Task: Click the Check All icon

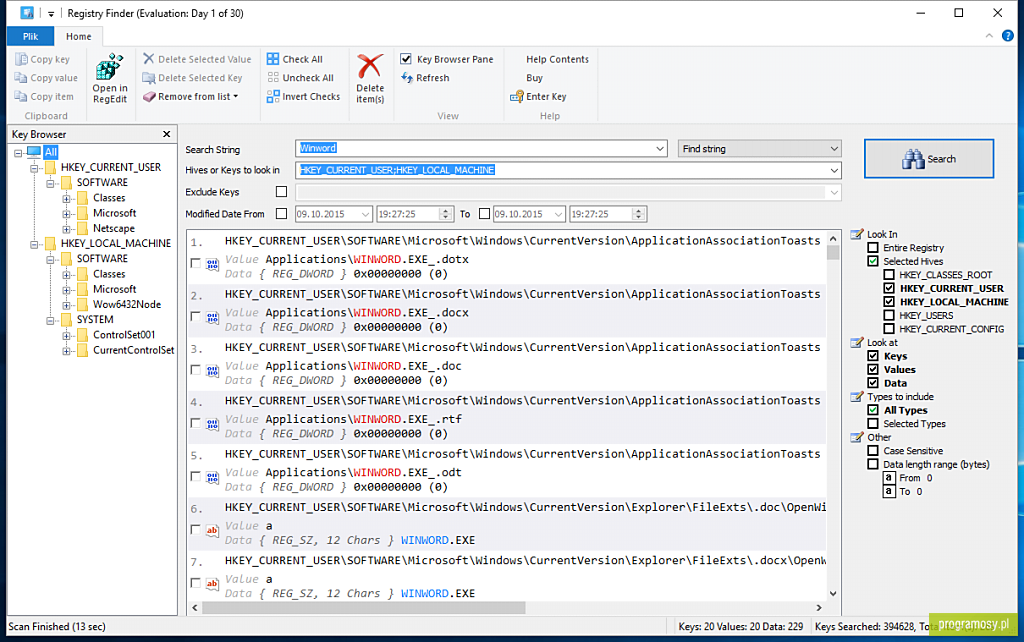Action: point(273,59)
